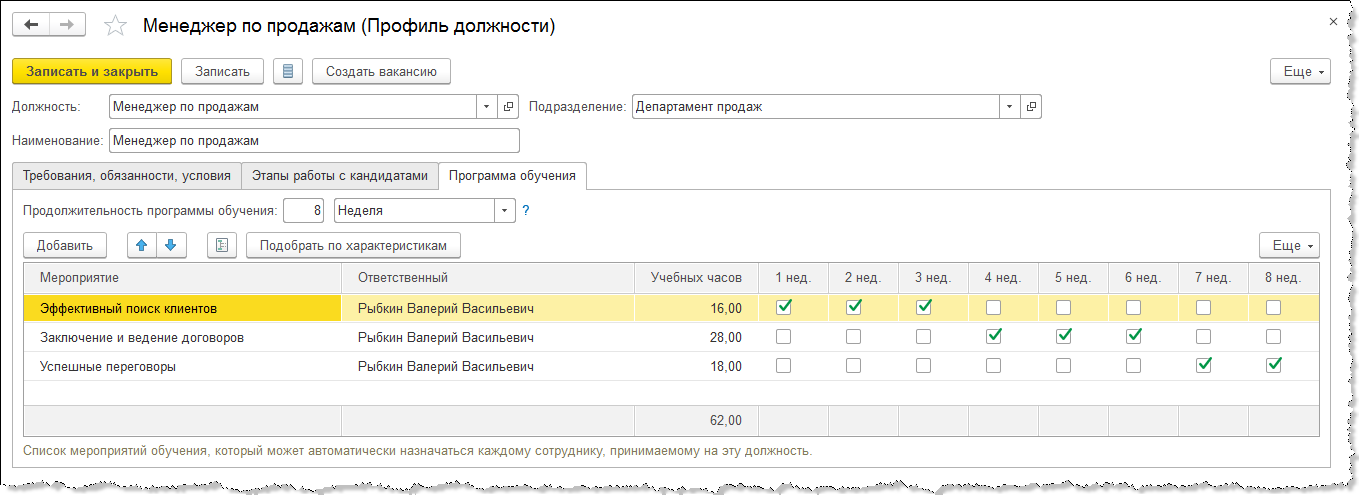Open the report list icon next to Записать
The image size is (1359, 495).
pos(288,71)
